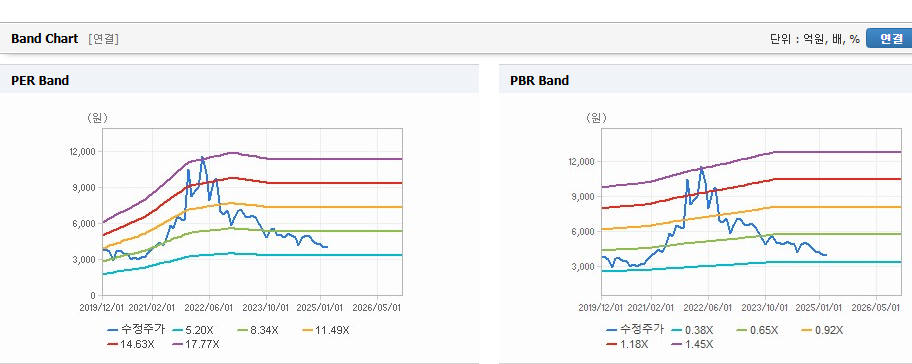Click the 12,000 y-axis label in PBR chart
The width and height of the screenshot is (912, 364).
pos(583,162)
